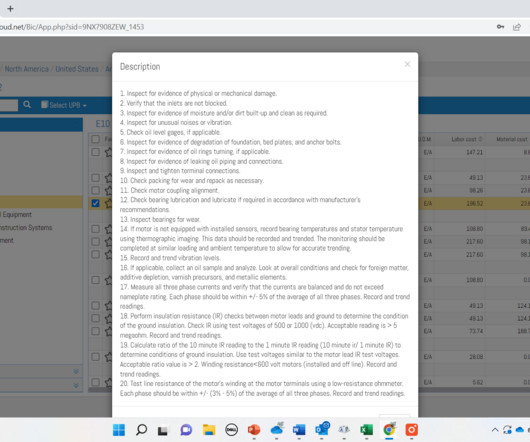Uncheck the checked highlighted row checkbox
This screenshot has width=530, height=442.
pyautogui.click(x=95, y=203)
